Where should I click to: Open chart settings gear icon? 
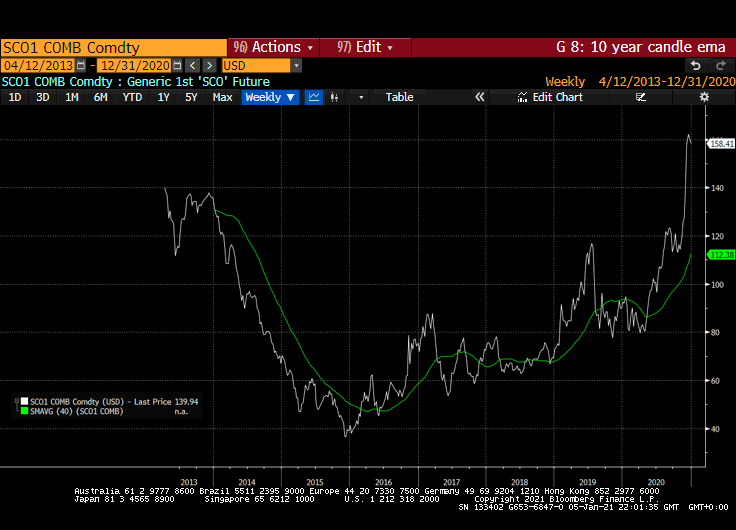tap(704, 97)
